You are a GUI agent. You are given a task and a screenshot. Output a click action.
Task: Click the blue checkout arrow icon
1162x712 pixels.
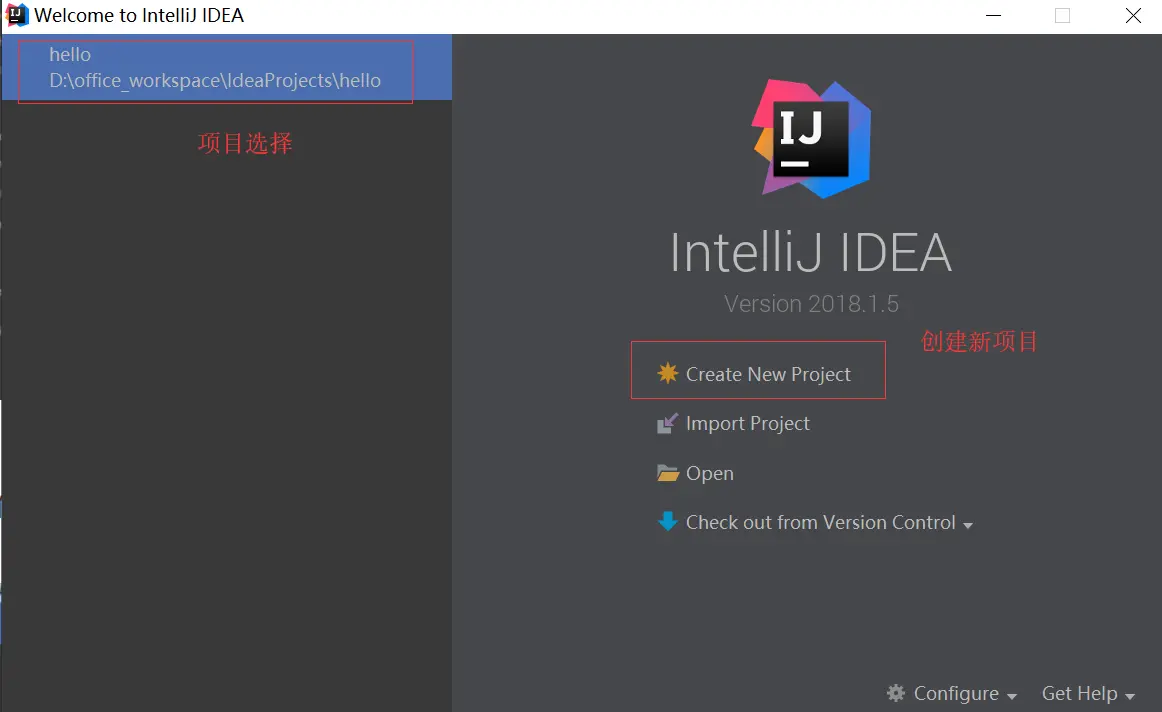coord(668,522)
